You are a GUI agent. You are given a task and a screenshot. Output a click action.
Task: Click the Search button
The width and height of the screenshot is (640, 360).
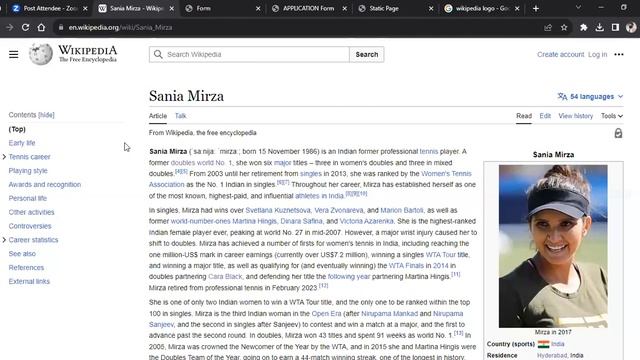point(367,54)
